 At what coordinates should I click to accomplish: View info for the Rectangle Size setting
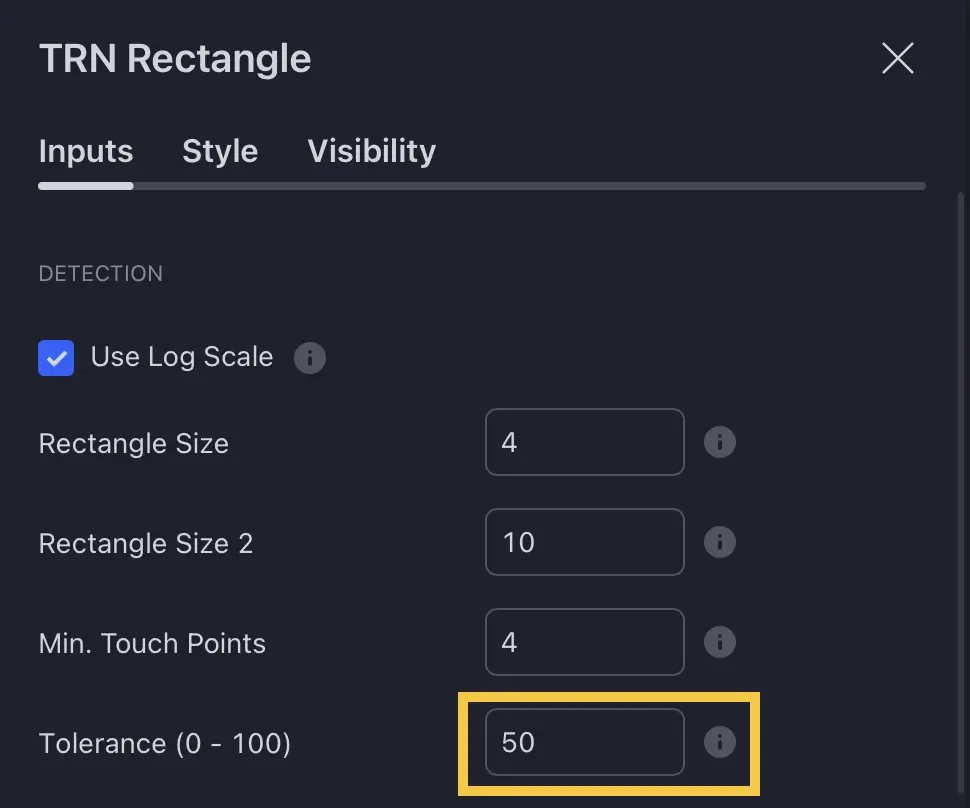coord(720,442)
